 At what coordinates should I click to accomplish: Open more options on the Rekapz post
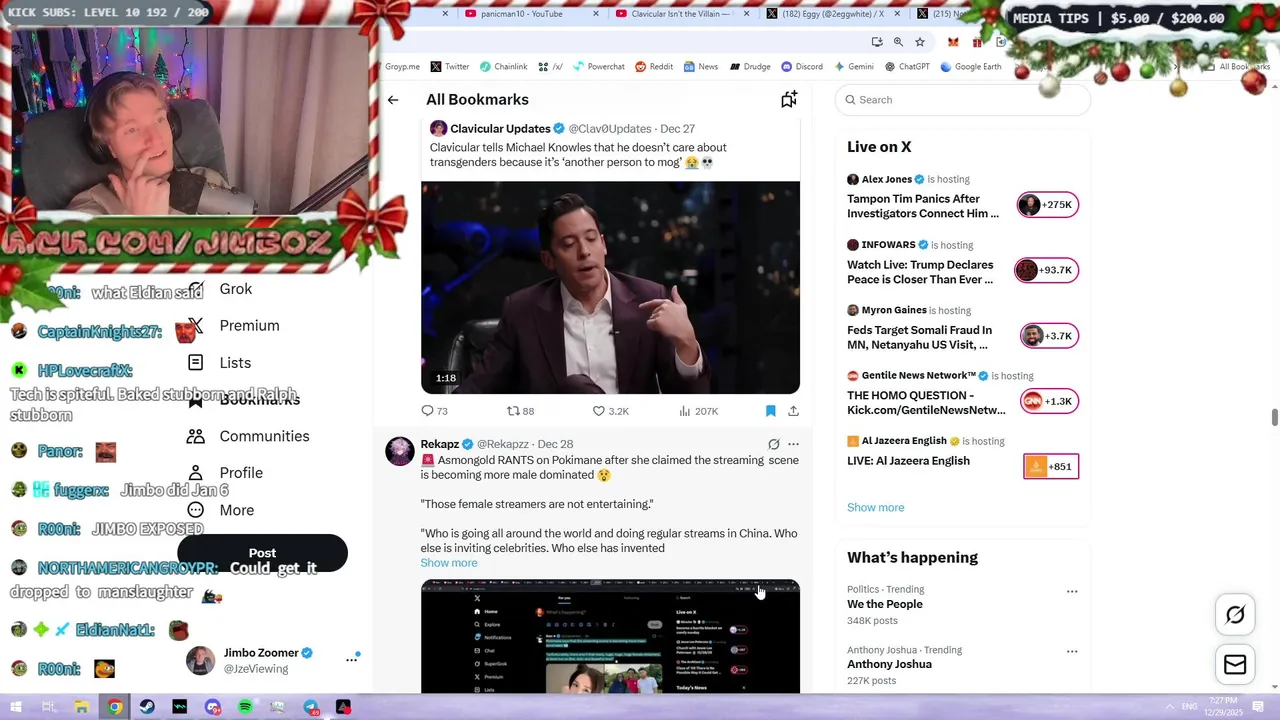793,444
